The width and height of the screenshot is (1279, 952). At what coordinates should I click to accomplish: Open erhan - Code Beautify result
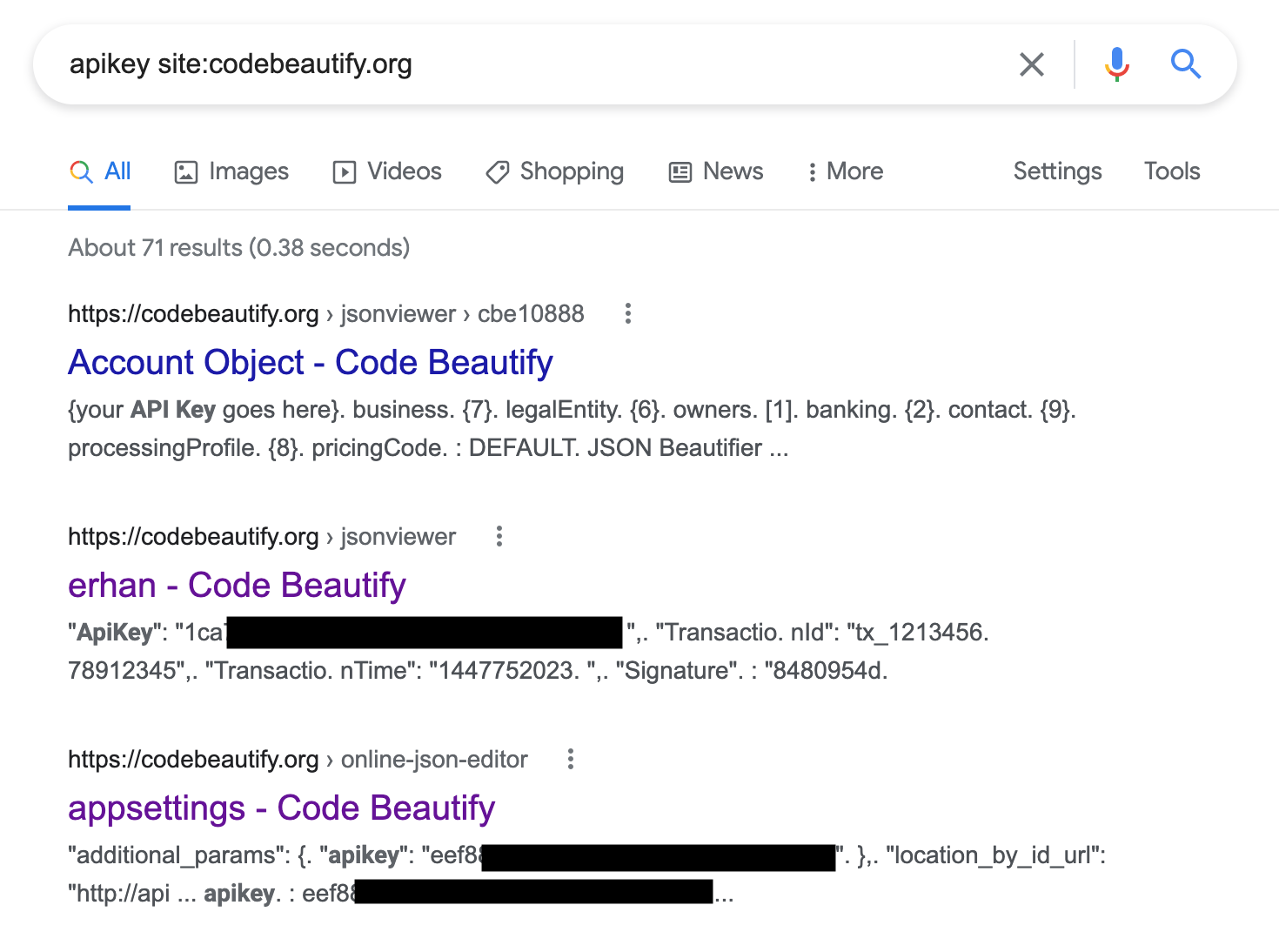(237, 586)
